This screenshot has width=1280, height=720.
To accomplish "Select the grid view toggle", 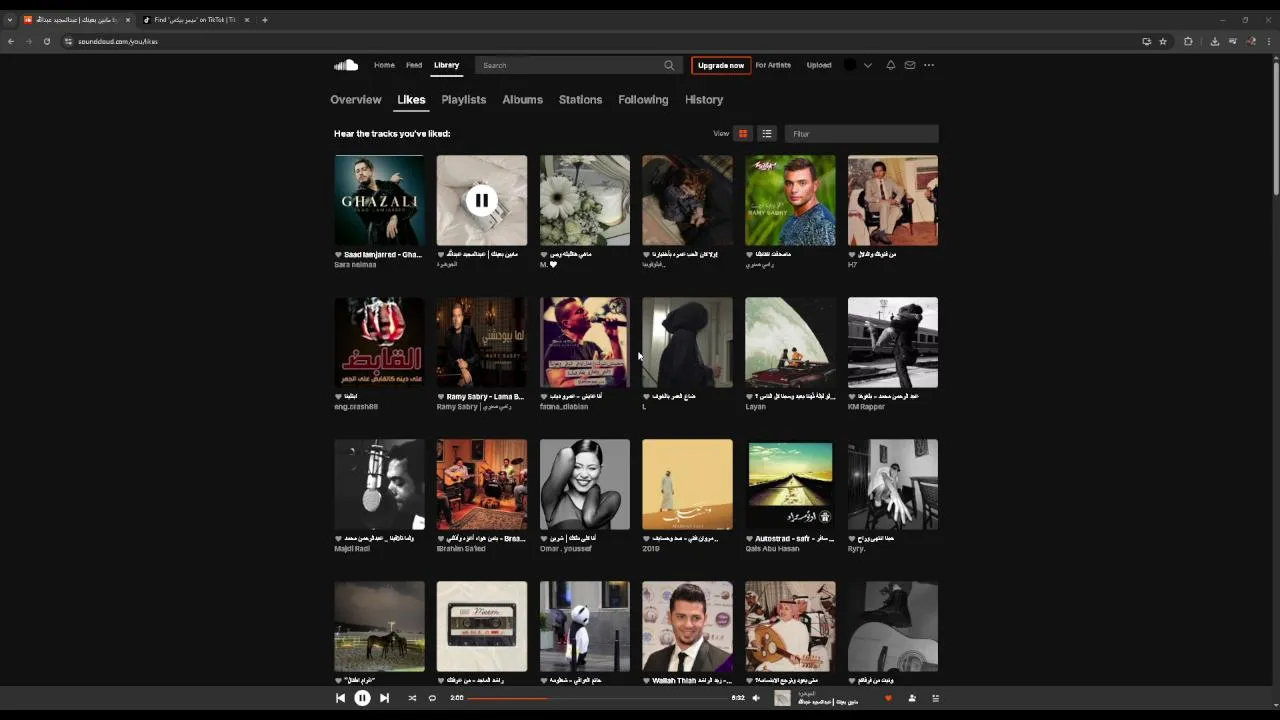I will 743,134.
